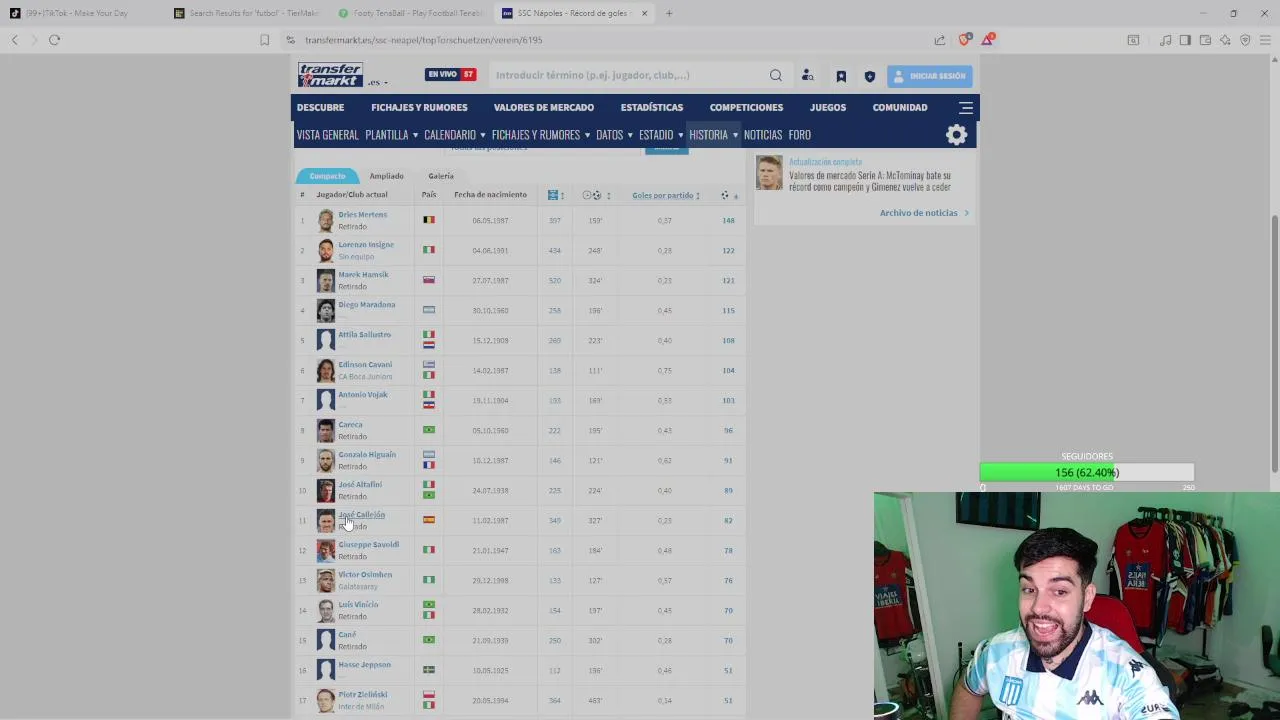Toggle the browser sidebar panel icon
Image resolution: width=1280 pixels, height=720 pixels.
click(x=1185, y=40)
